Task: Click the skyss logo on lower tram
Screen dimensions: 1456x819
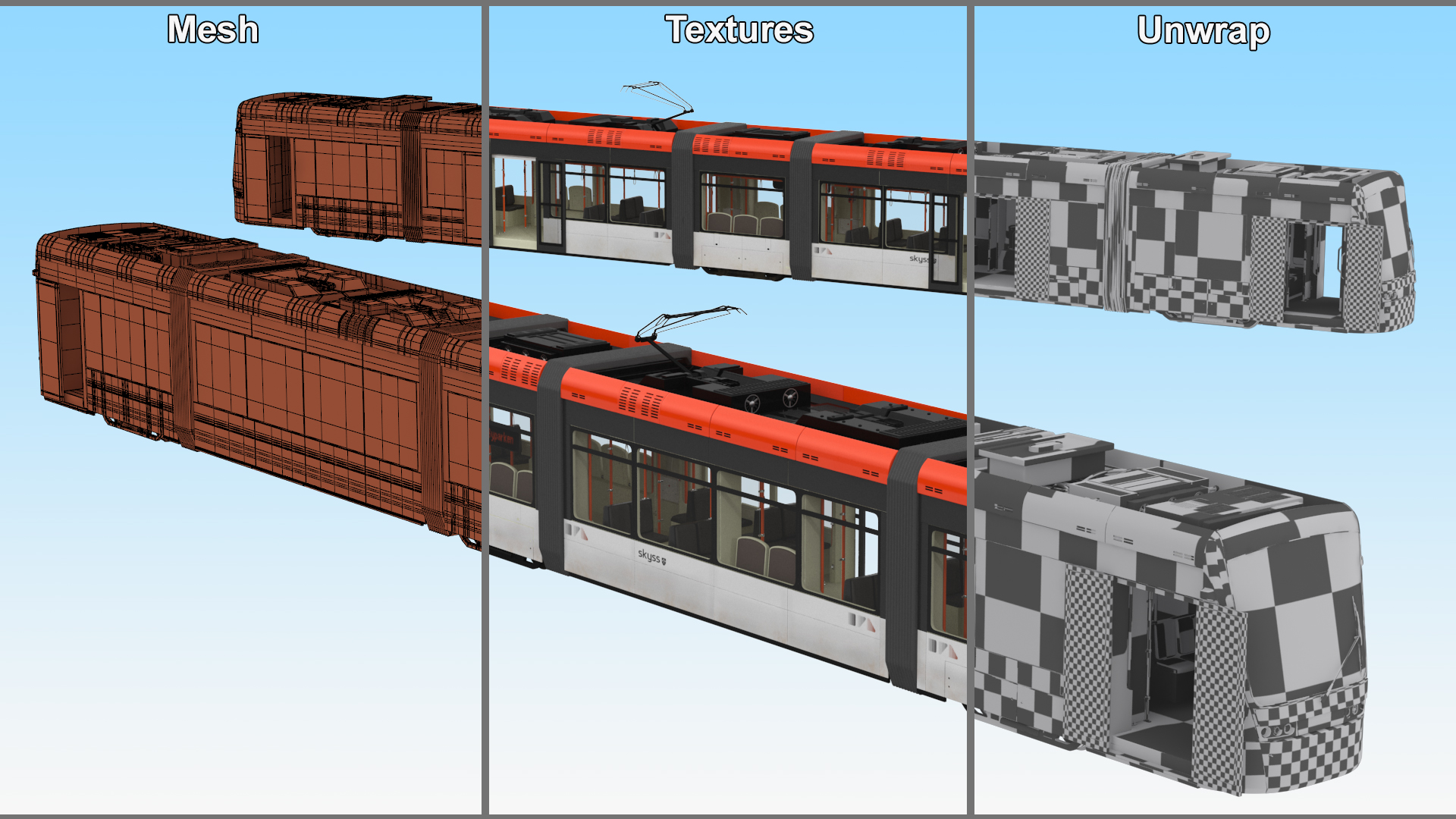Action: point(651,556)
